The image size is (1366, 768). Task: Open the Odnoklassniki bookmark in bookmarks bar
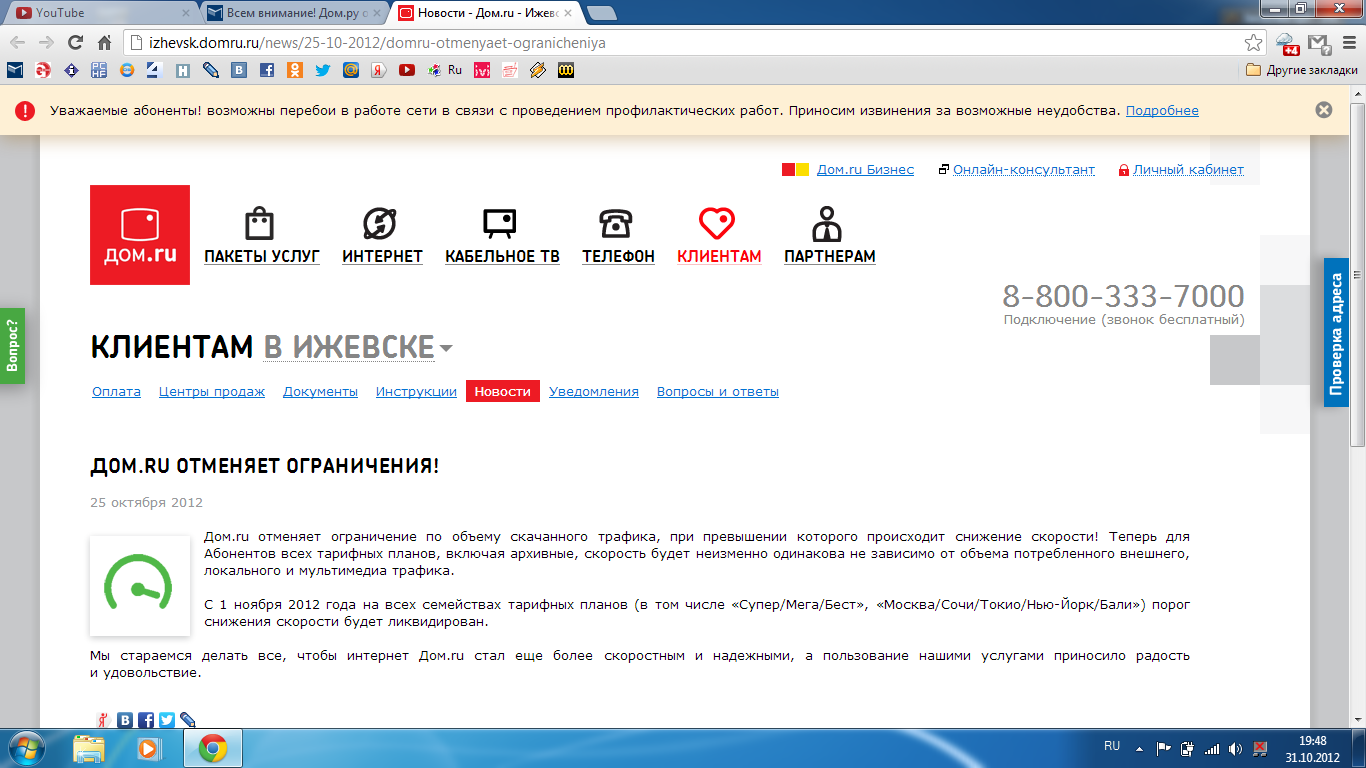point(295,70)
